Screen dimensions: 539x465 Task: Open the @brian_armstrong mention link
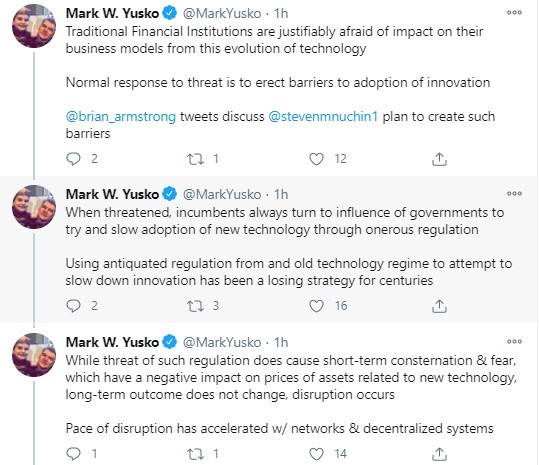point(121,117)
